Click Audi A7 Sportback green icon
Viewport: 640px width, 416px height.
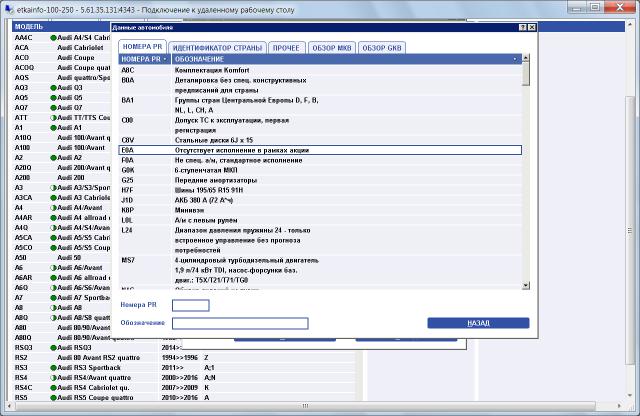pos(53,298)
